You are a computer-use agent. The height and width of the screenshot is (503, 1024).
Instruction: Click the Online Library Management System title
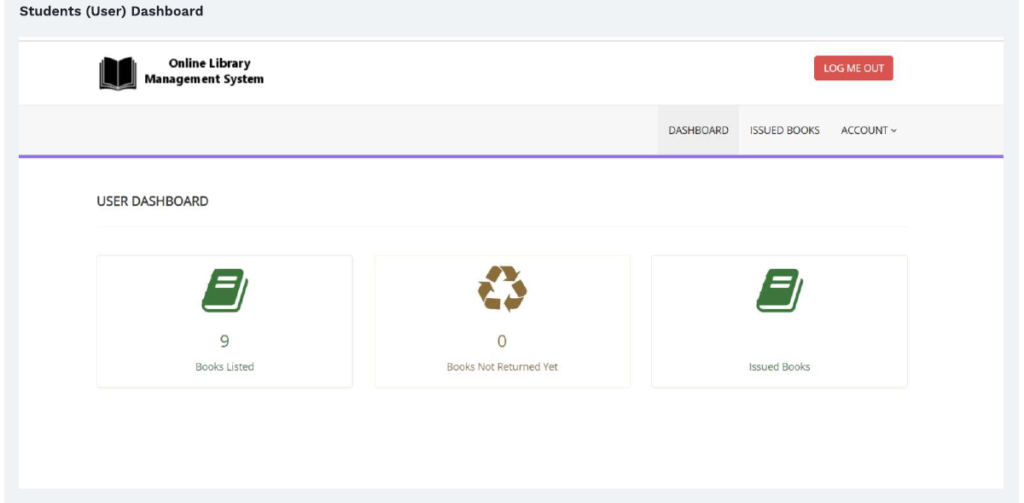coord(204,71)
